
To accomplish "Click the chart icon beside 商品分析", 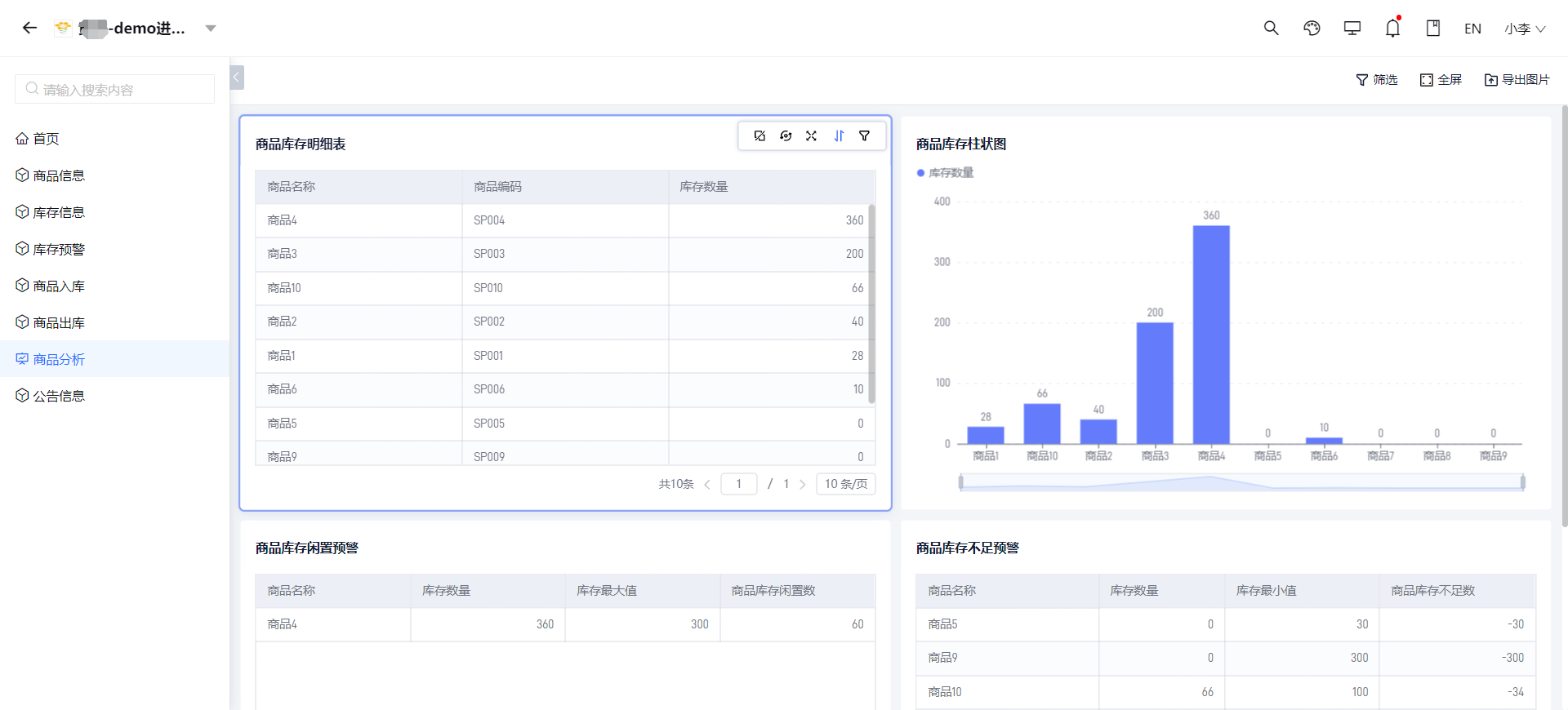I will [22, 358].
